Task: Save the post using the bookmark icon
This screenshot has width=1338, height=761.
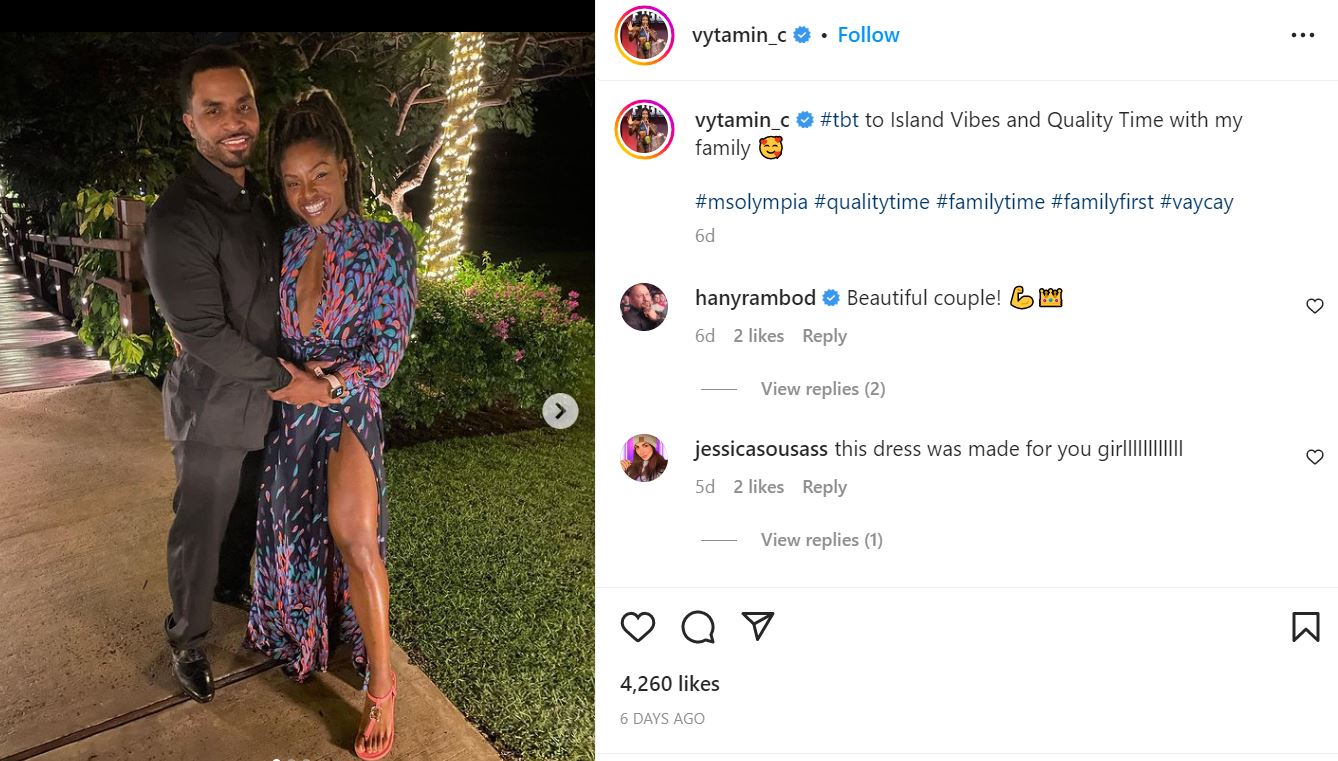Action: click(1307, 626)
